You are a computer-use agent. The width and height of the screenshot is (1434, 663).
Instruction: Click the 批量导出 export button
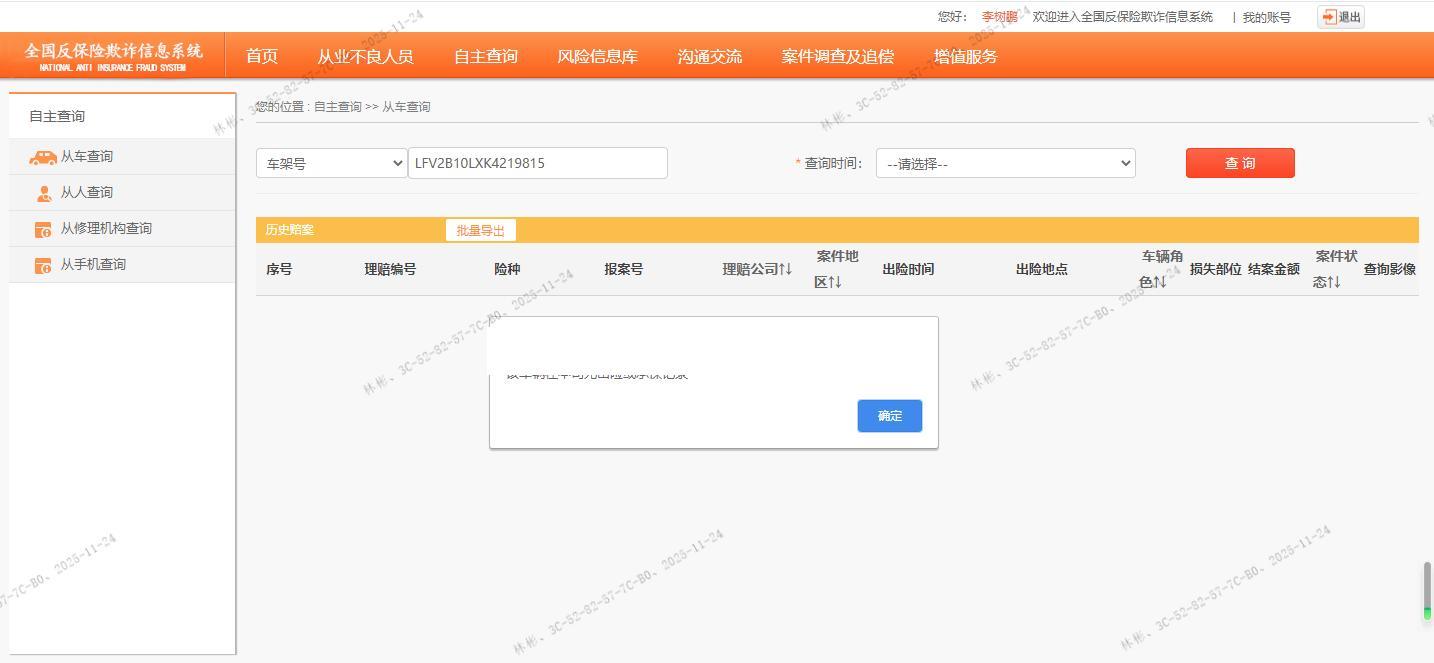480,230
